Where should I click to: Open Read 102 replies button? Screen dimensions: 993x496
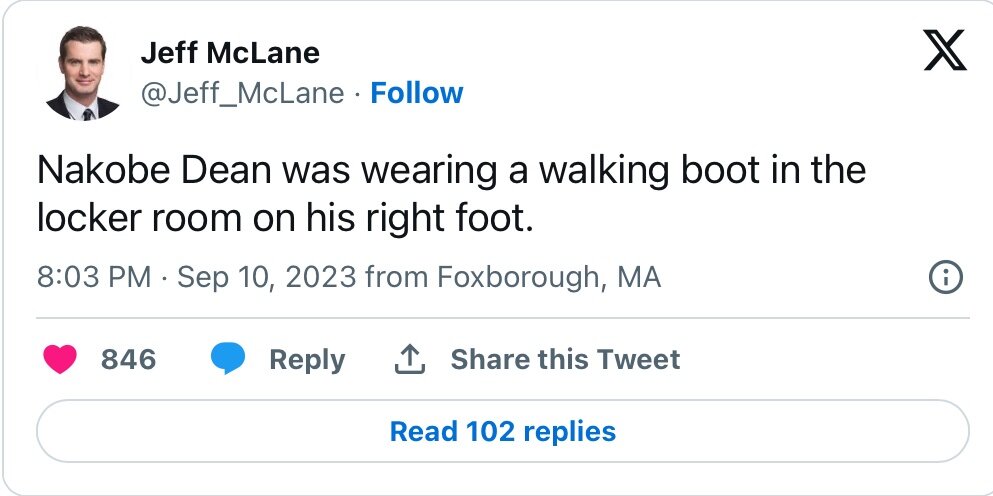click(502, 432)
